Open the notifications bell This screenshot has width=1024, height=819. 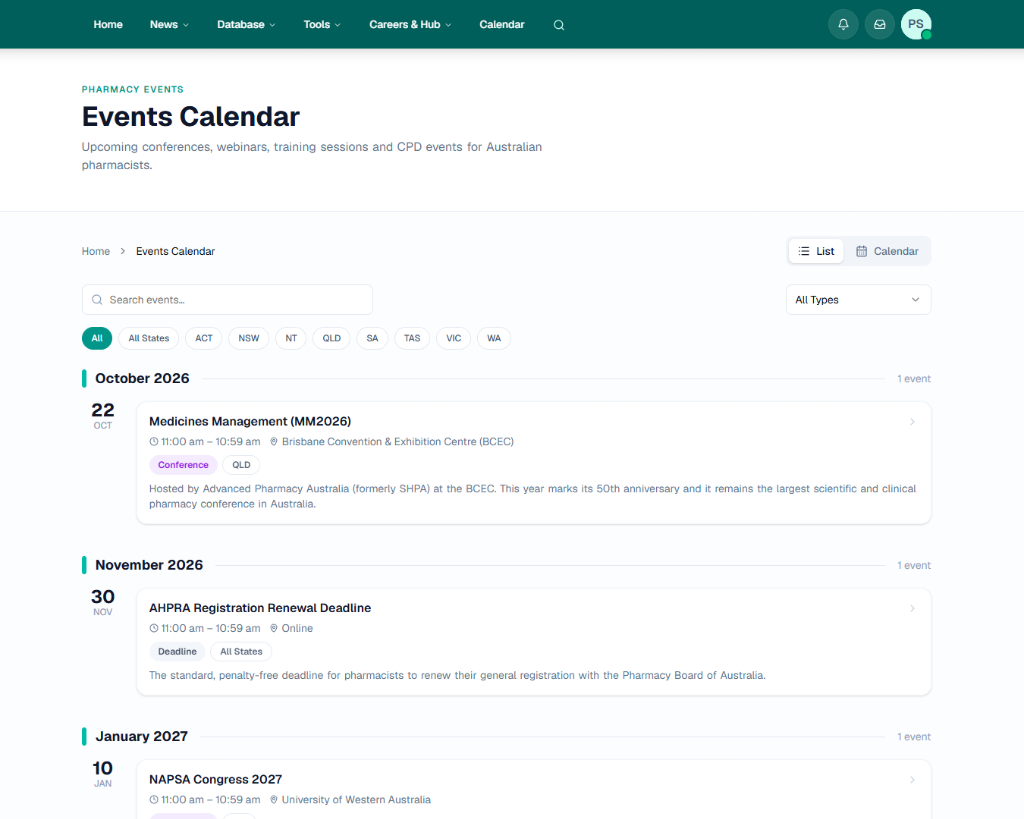click(x=843, y=24)
